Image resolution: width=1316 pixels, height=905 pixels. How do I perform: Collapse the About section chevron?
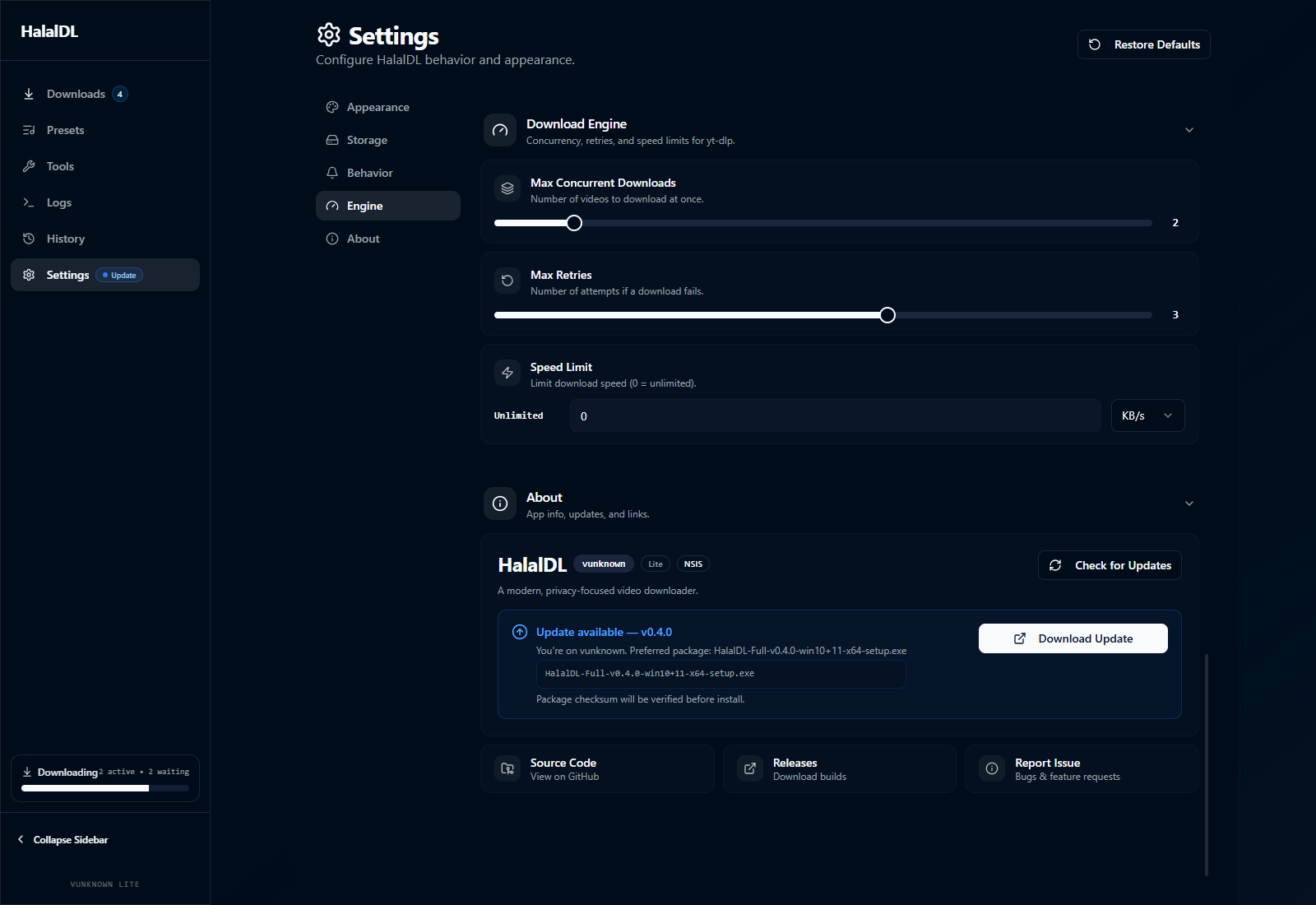click(1189, 504)
